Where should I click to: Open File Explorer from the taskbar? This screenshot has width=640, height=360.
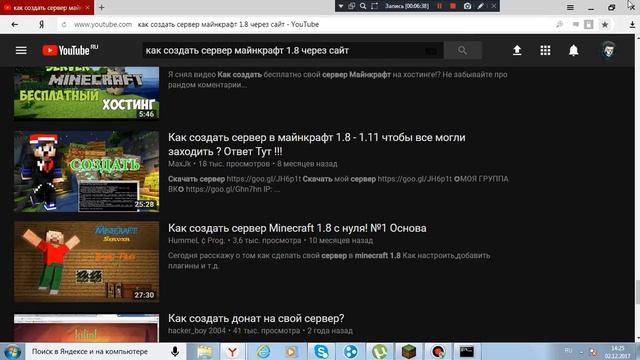204,351
